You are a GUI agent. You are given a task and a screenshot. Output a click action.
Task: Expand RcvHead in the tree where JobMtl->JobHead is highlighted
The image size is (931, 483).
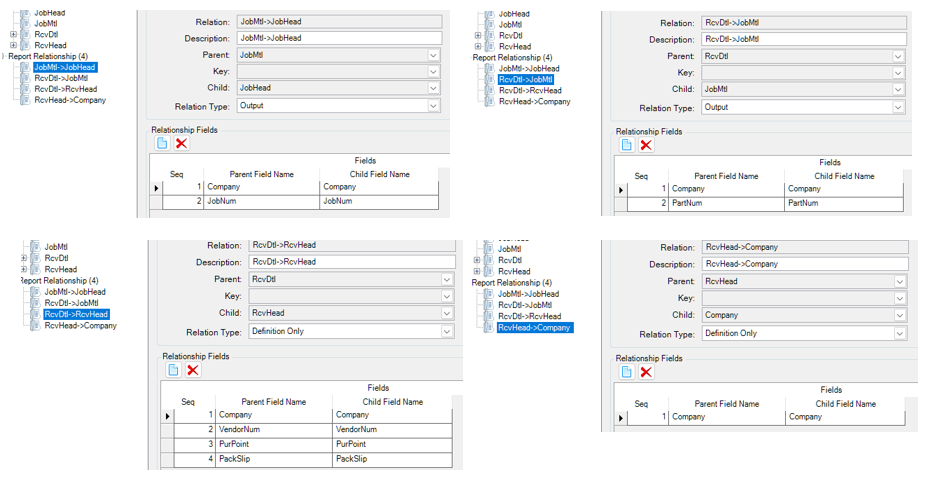(x=13, y=45)
